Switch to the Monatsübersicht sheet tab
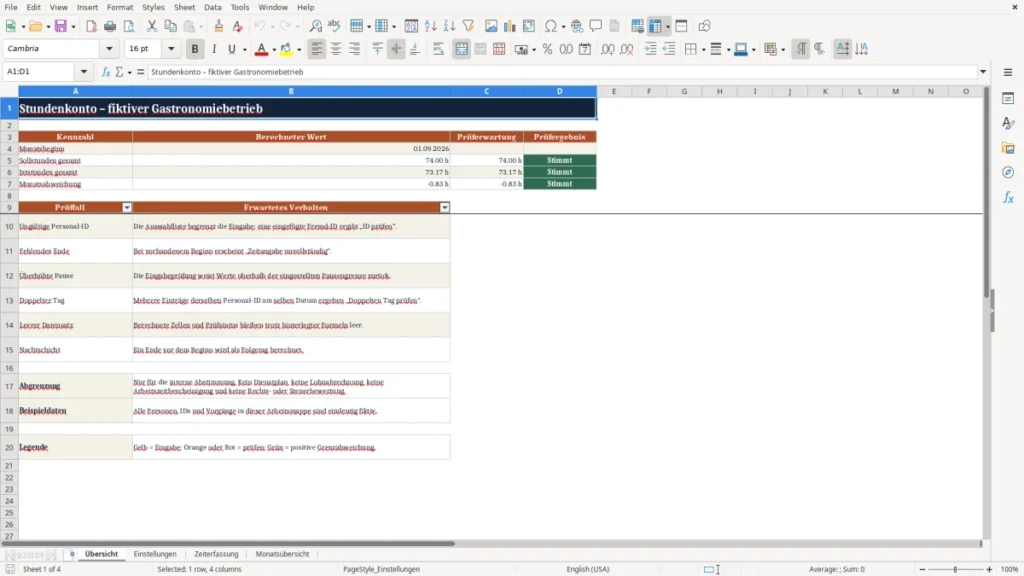This screenshot has width=1024, height=576. [282, 554]
